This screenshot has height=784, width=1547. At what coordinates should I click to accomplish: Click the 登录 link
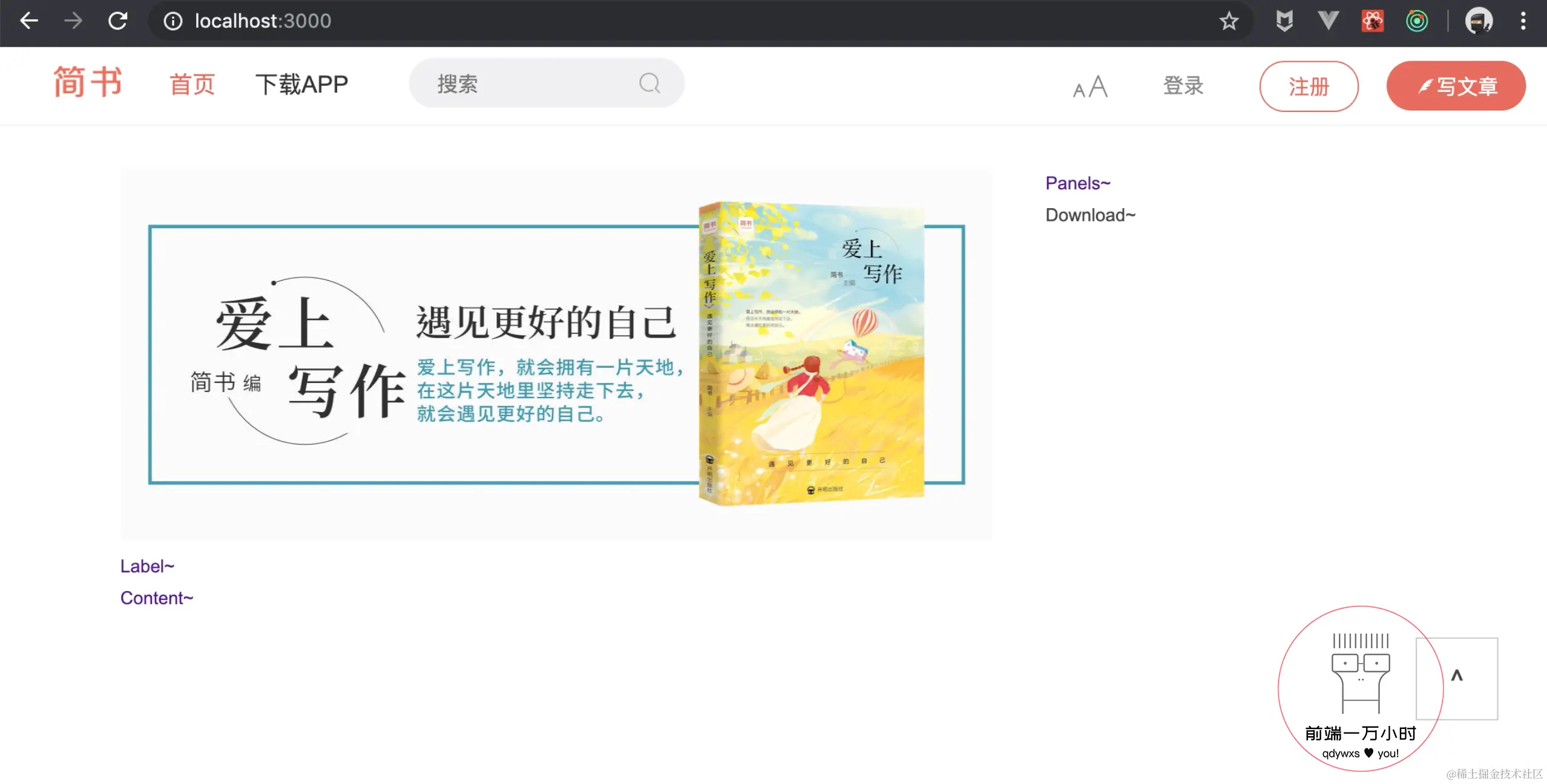tap(1183, 85)
